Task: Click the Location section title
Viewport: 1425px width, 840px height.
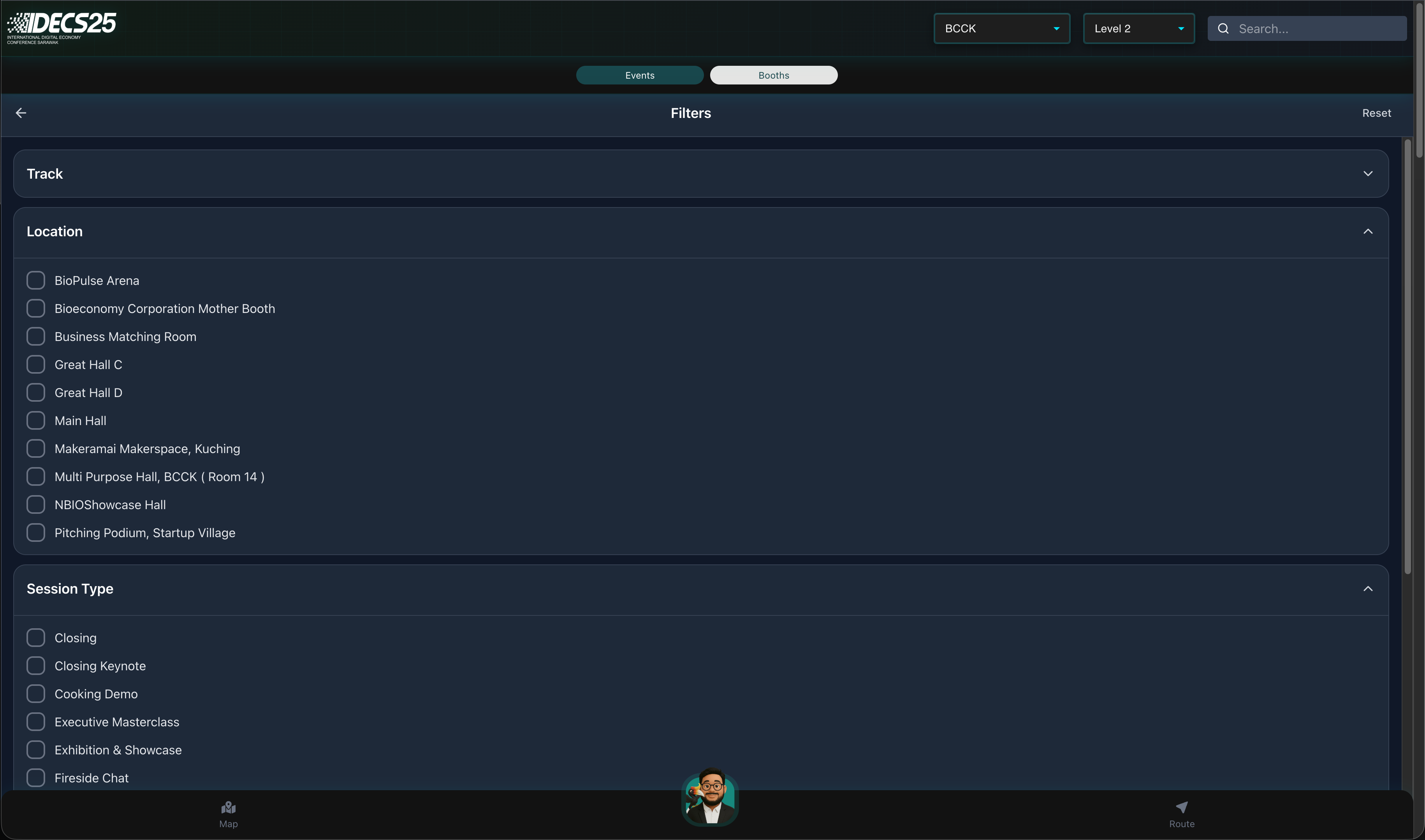Action: point(55,232)
